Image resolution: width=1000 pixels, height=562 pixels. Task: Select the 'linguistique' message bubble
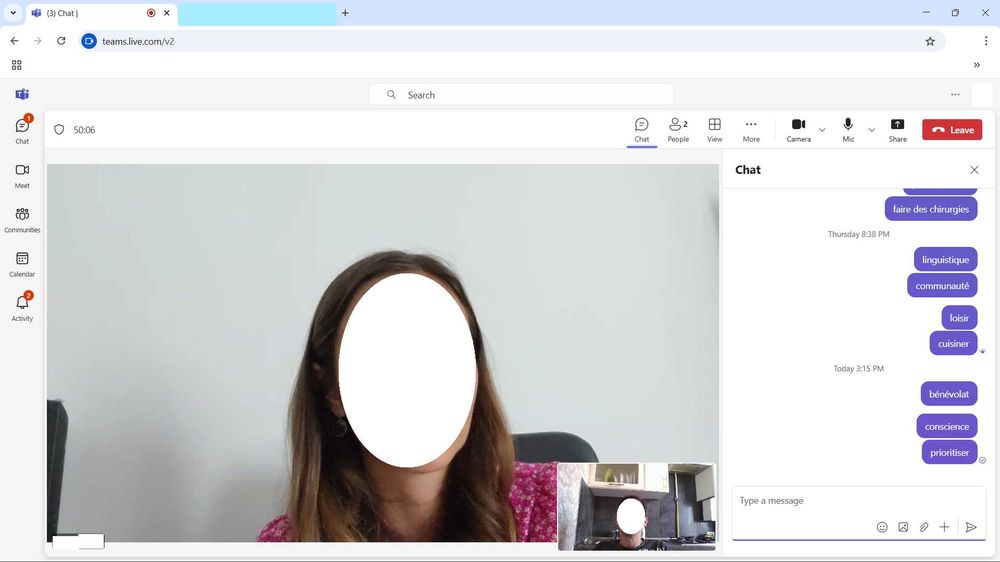pos(945,260)
